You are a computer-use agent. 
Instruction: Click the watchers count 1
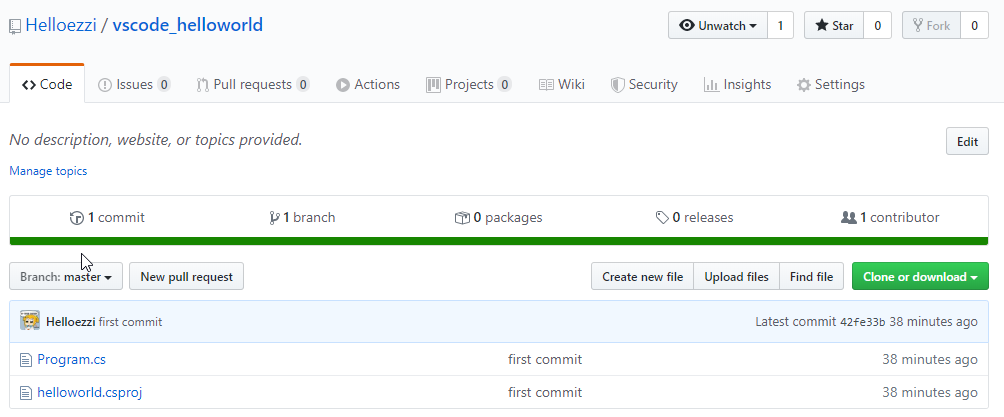click(x=780, y=26)
